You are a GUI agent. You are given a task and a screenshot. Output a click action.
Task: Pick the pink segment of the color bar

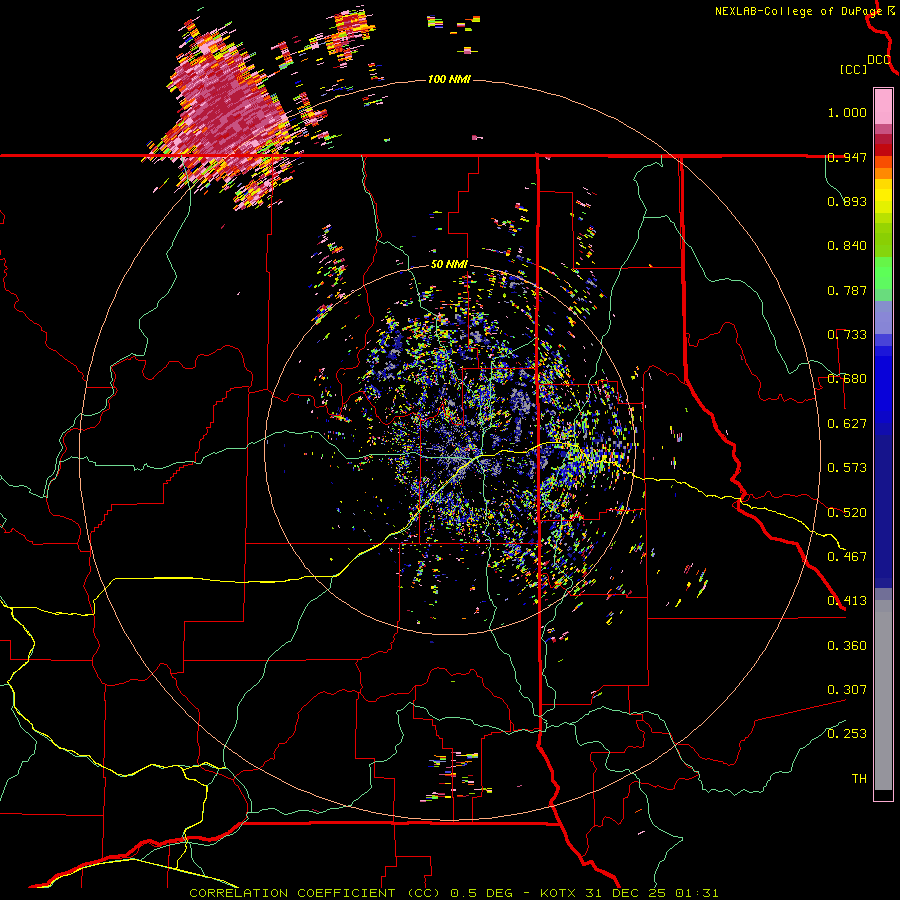pos(883,107)
